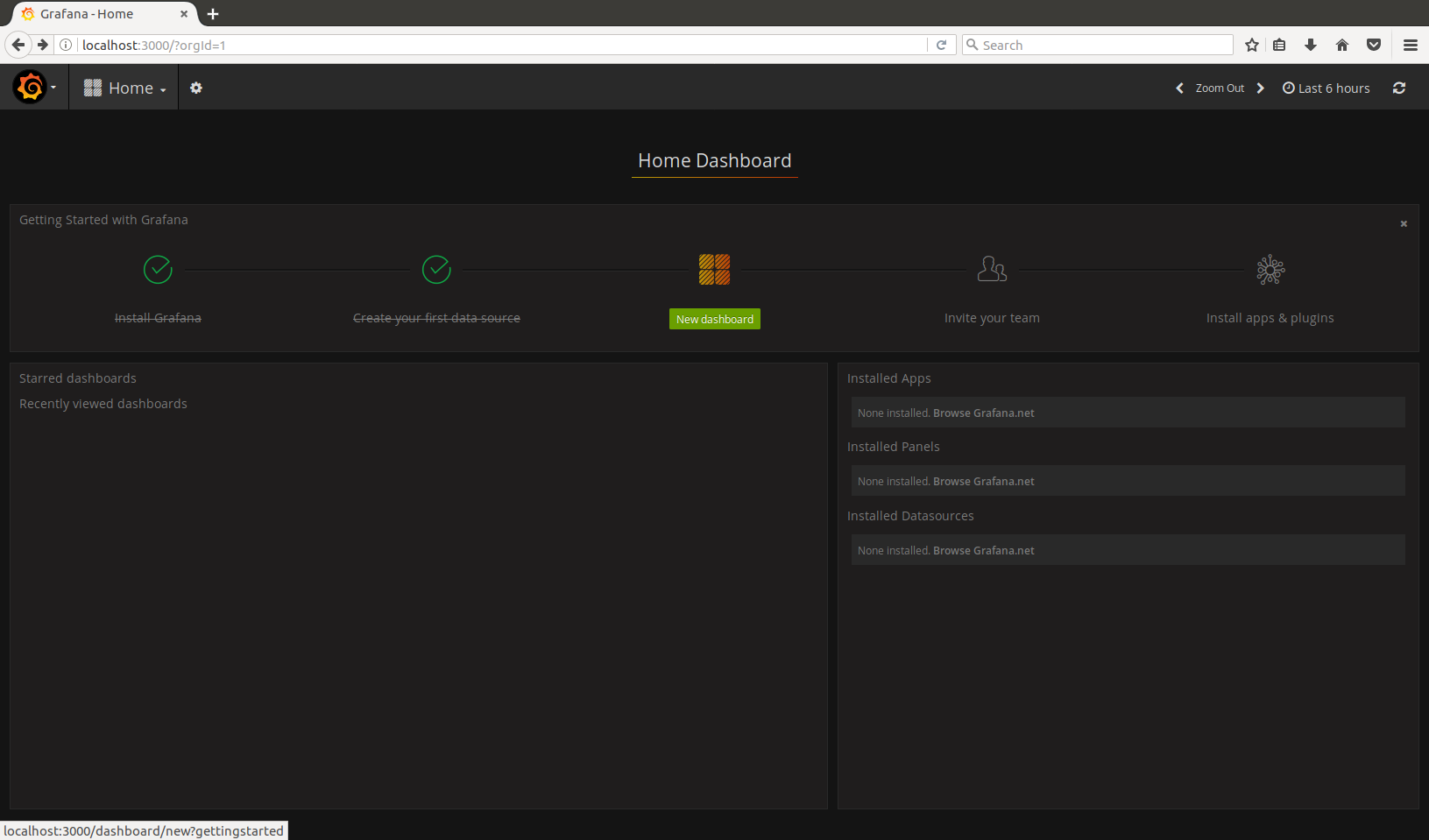
Task: Click the apps & plugins icon
Action: pyautogui.click(x=1270, y=270)
